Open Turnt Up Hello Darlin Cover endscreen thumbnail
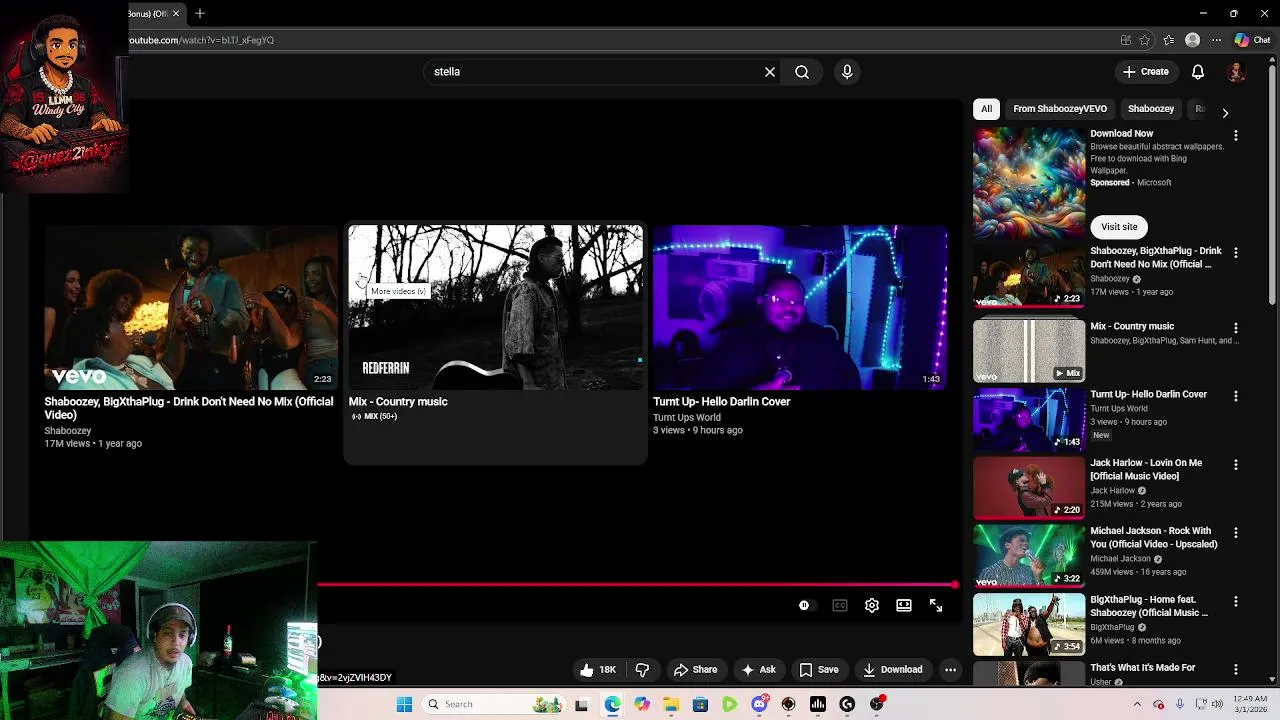This screenshot has height=720, width=1280. pyautogui.click(x=800, y=307)
